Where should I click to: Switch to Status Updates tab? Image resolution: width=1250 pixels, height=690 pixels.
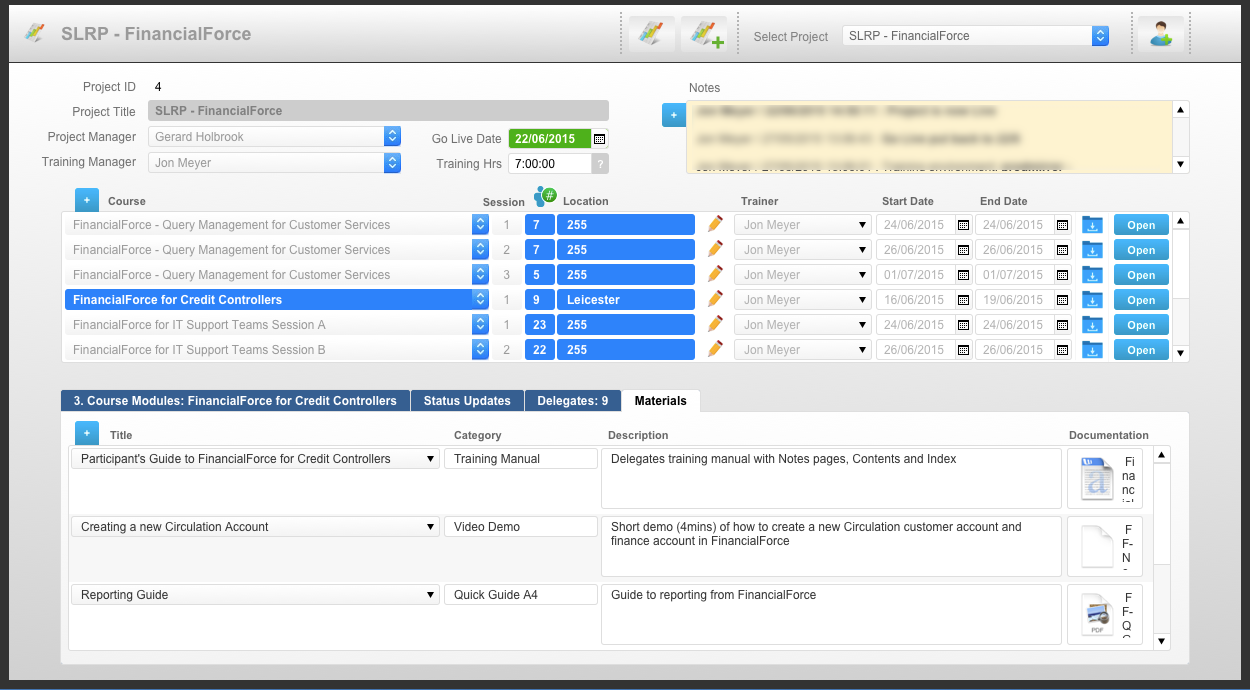[x=467, y=400]
